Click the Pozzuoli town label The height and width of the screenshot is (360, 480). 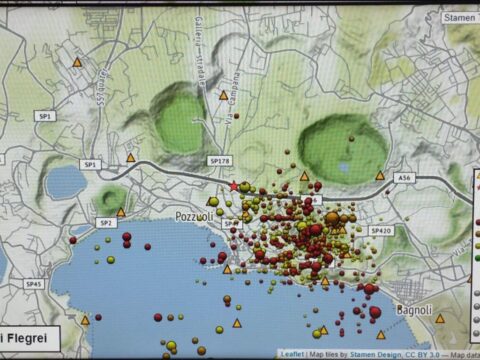click(x=194, y=217)
